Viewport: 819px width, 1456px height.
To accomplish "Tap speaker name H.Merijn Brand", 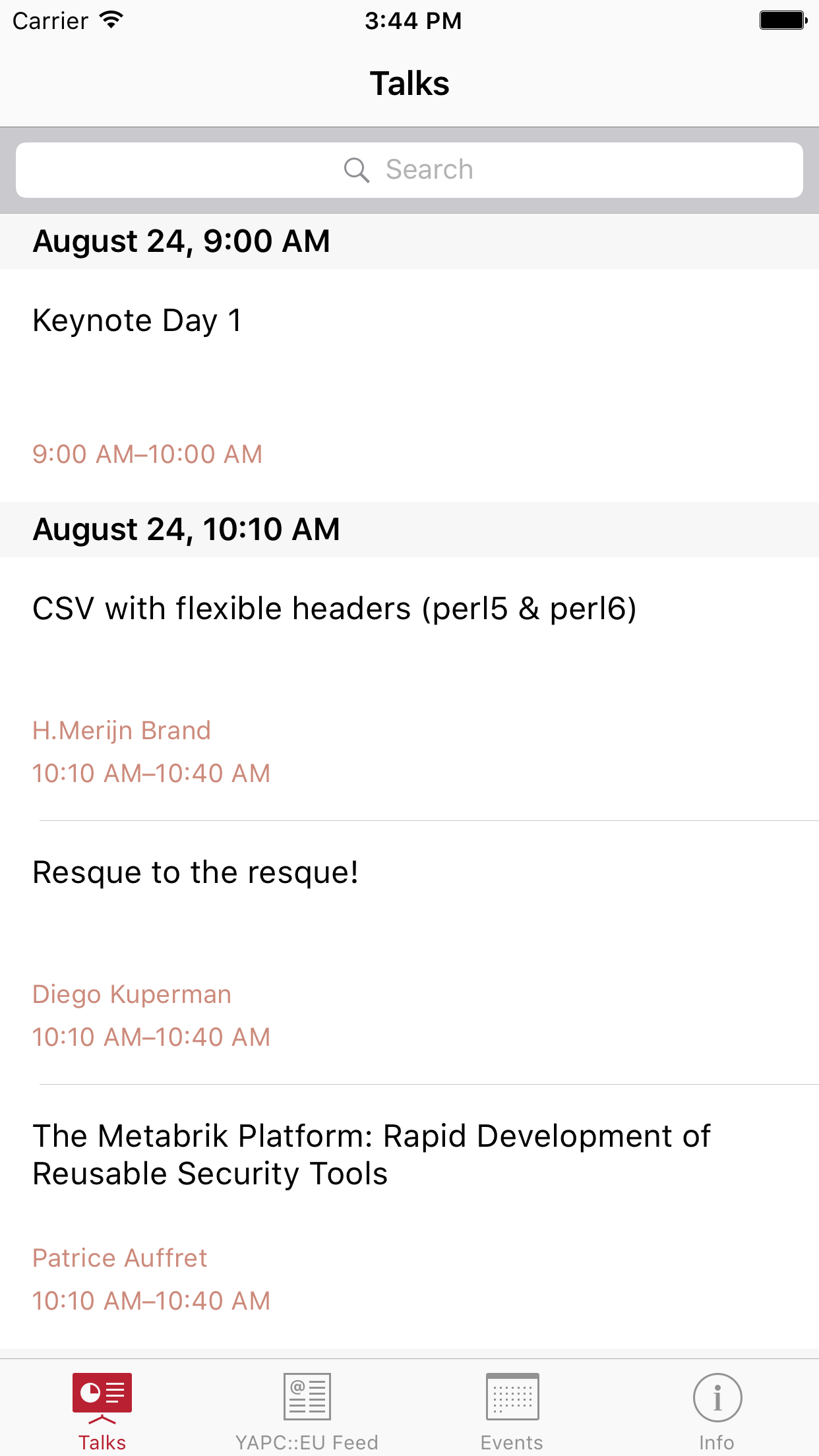I will coord(122,731).
